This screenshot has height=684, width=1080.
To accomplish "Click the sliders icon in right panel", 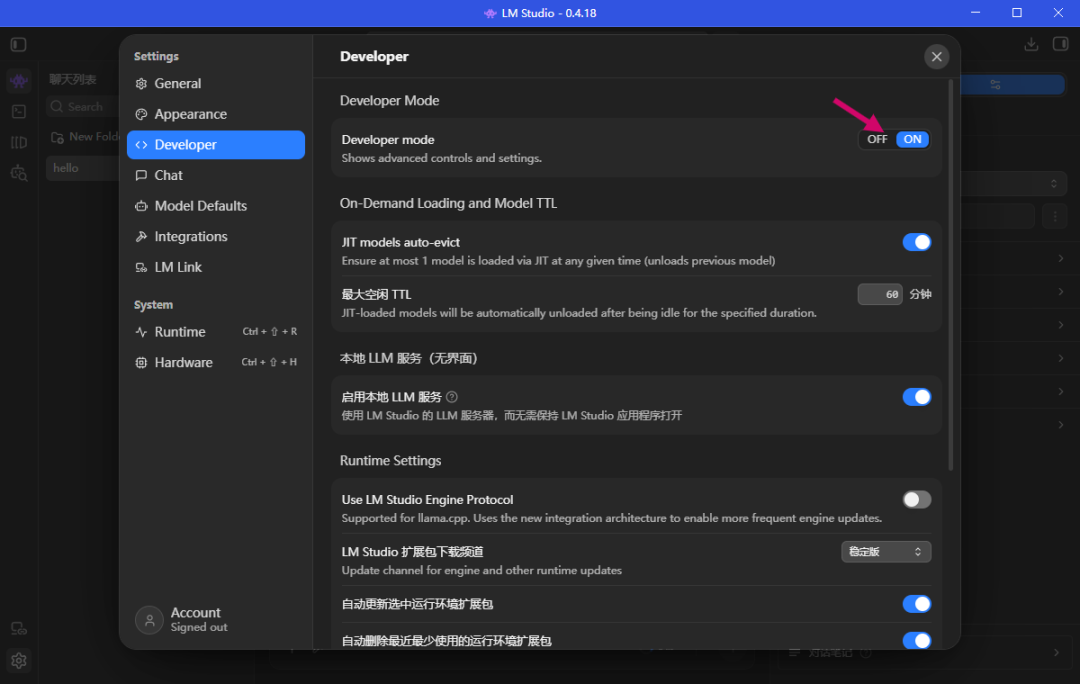I will (995, 84).
